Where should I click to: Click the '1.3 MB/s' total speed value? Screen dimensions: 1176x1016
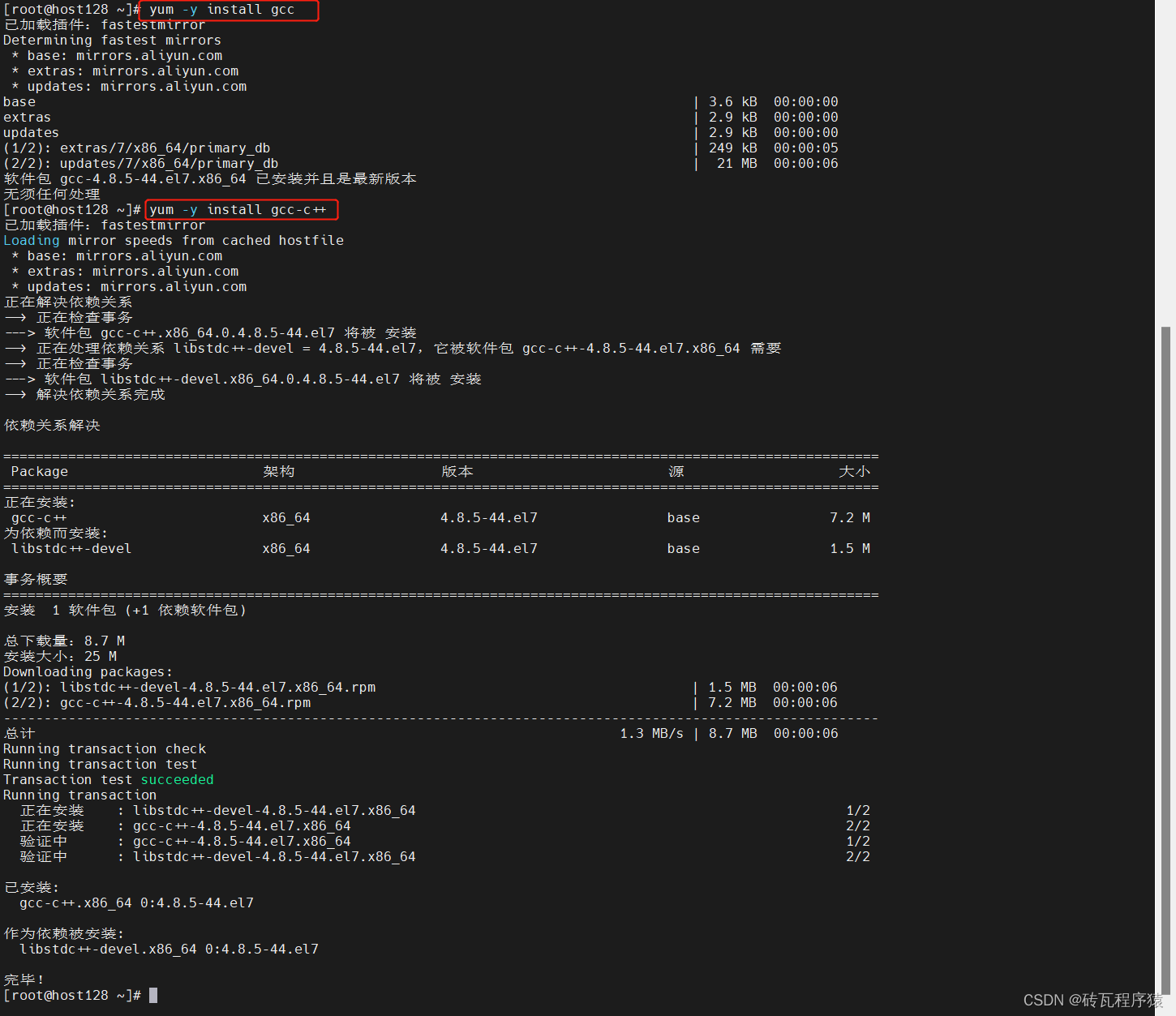click(x=652, y=734)
